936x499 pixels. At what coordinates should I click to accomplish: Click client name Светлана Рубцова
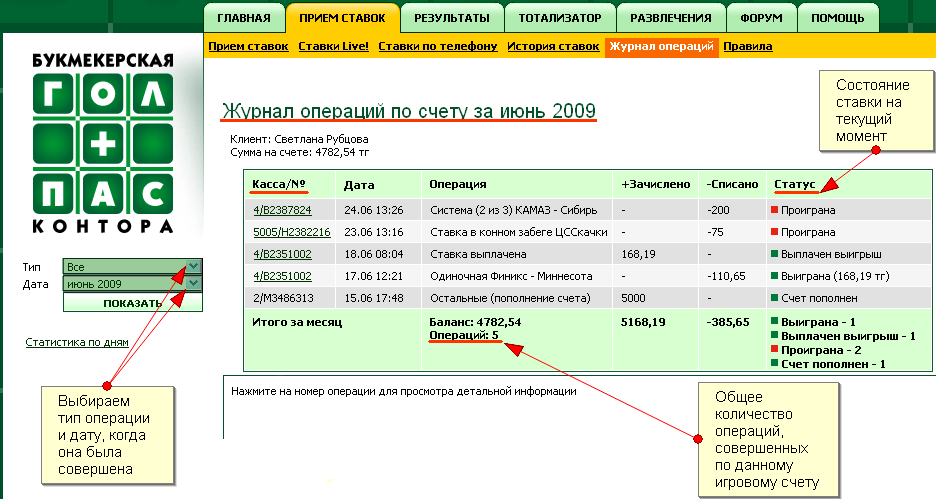(x=321, y=139)
